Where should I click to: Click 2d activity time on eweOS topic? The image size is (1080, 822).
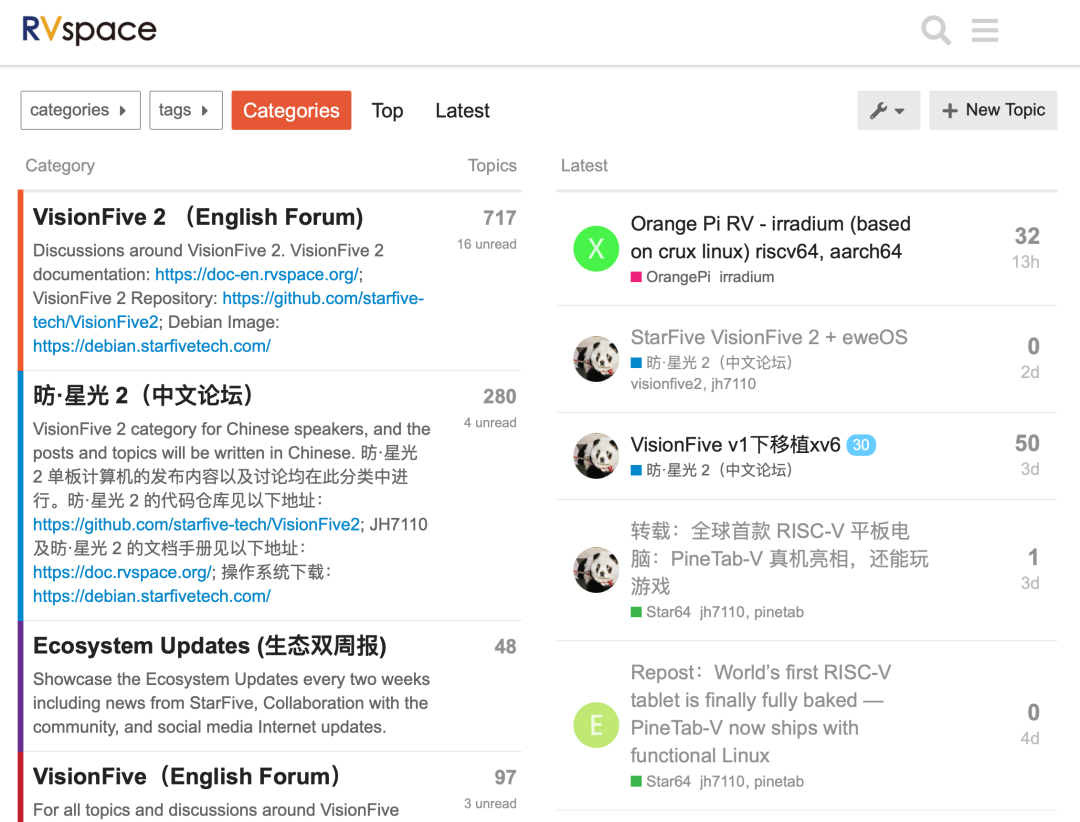(x=1030, y=372)
